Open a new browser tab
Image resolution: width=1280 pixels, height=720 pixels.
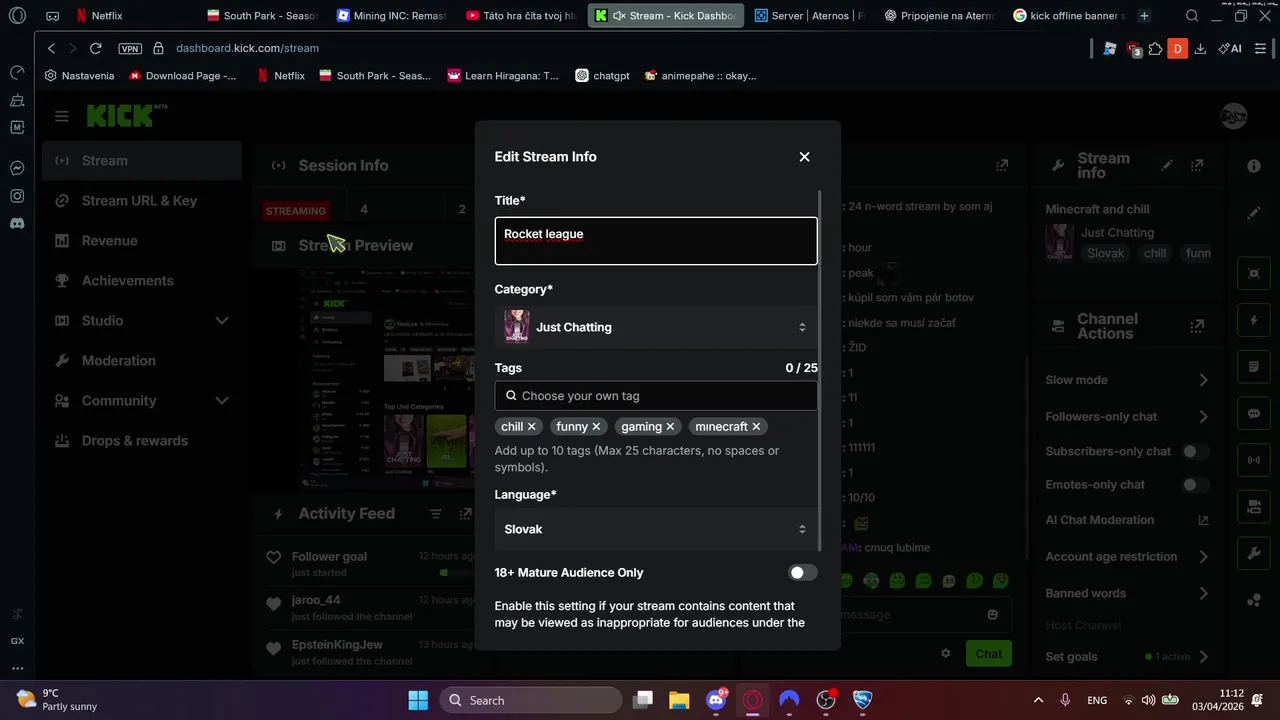[x=1144, y=16]
